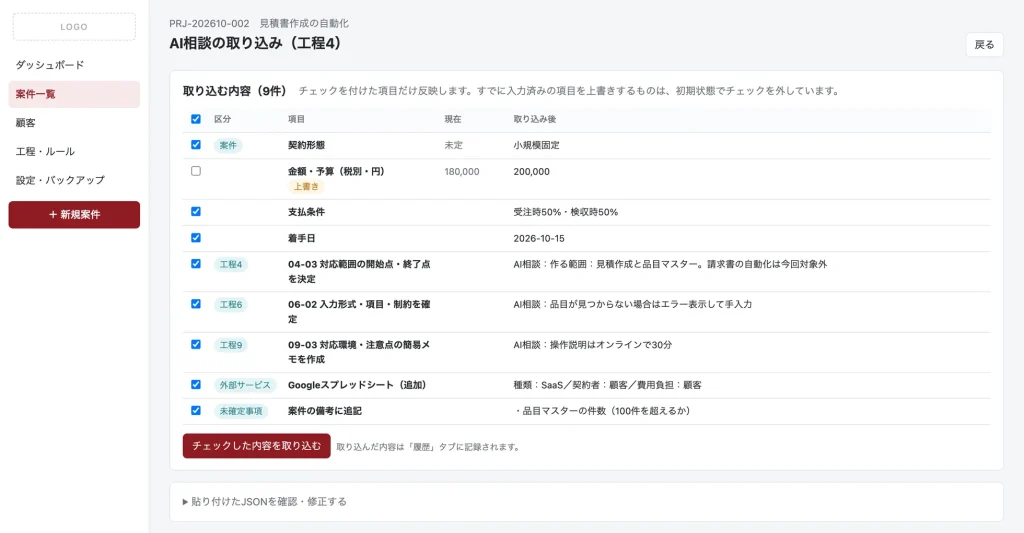Click チェックした内容を取り込む button
The width and height of the screenshot is (1024, 533).
pyautogui.click(x=257, y=446)
